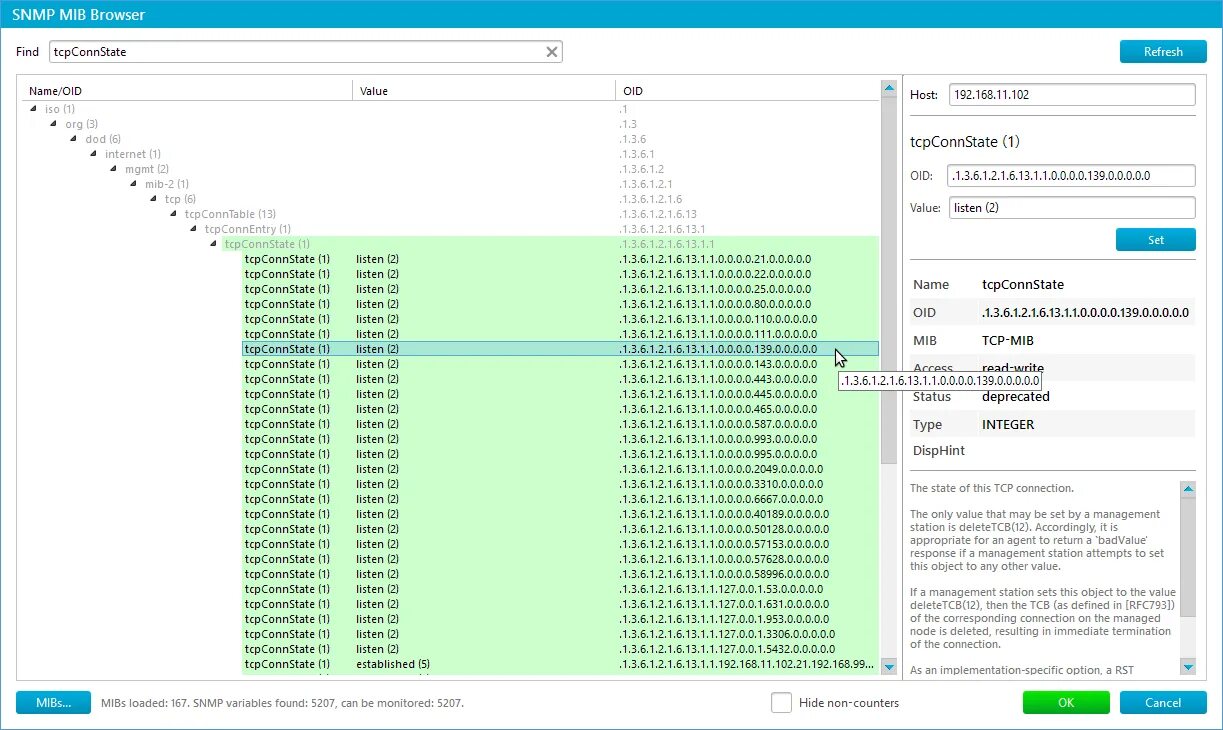This screenshot has width=1223, height=730.
Task: Click the Host input field
Action: (1072, 94)
